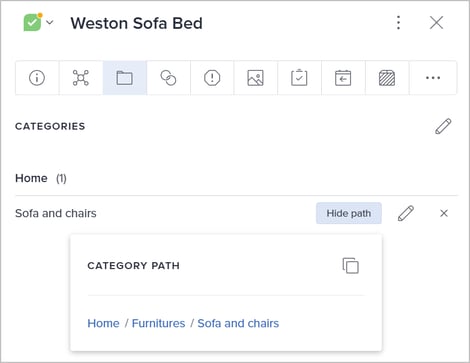Open the green status dropdown arrow
470x363 pixels.
tap(50, 23)
